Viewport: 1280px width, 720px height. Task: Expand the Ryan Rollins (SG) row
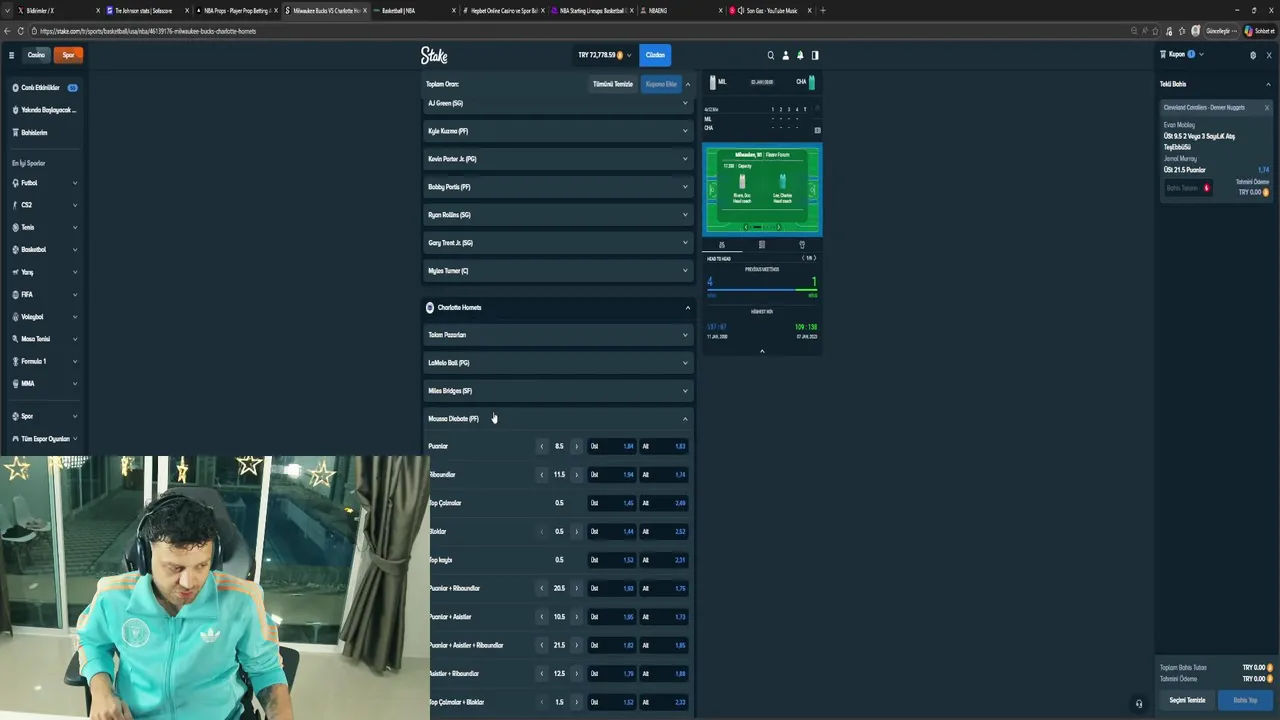click(557, 215)
